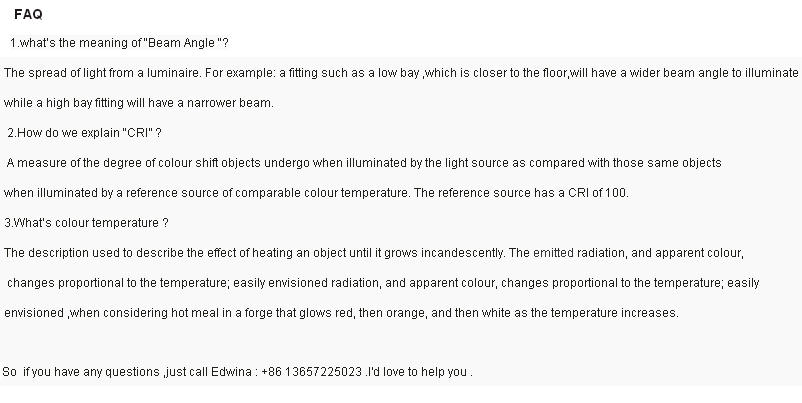This screenshot has width=802, height=403.
Task: Click the line starting "changes proportional to the temperature"
Action: [x=383, y=283]
